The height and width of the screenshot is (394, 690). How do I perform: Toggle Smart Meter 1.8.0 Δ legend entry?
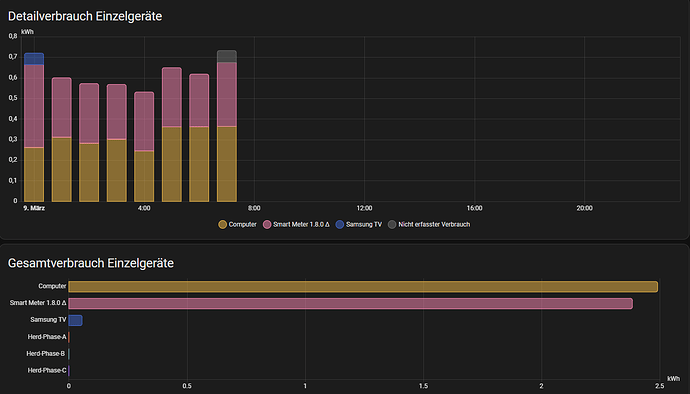click(296, 225)
